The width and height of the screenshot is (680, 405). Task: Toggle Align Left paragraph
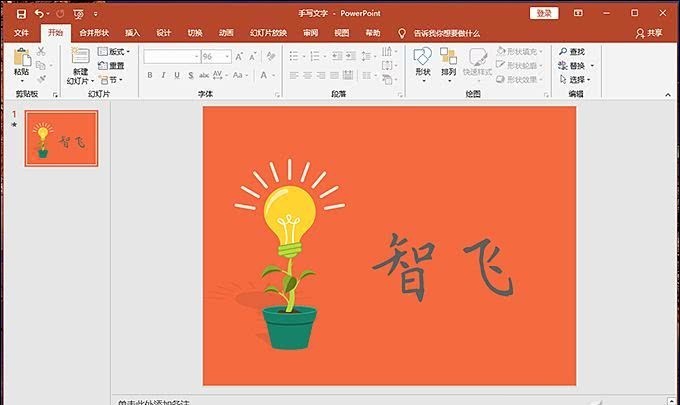tap(294, 75)
